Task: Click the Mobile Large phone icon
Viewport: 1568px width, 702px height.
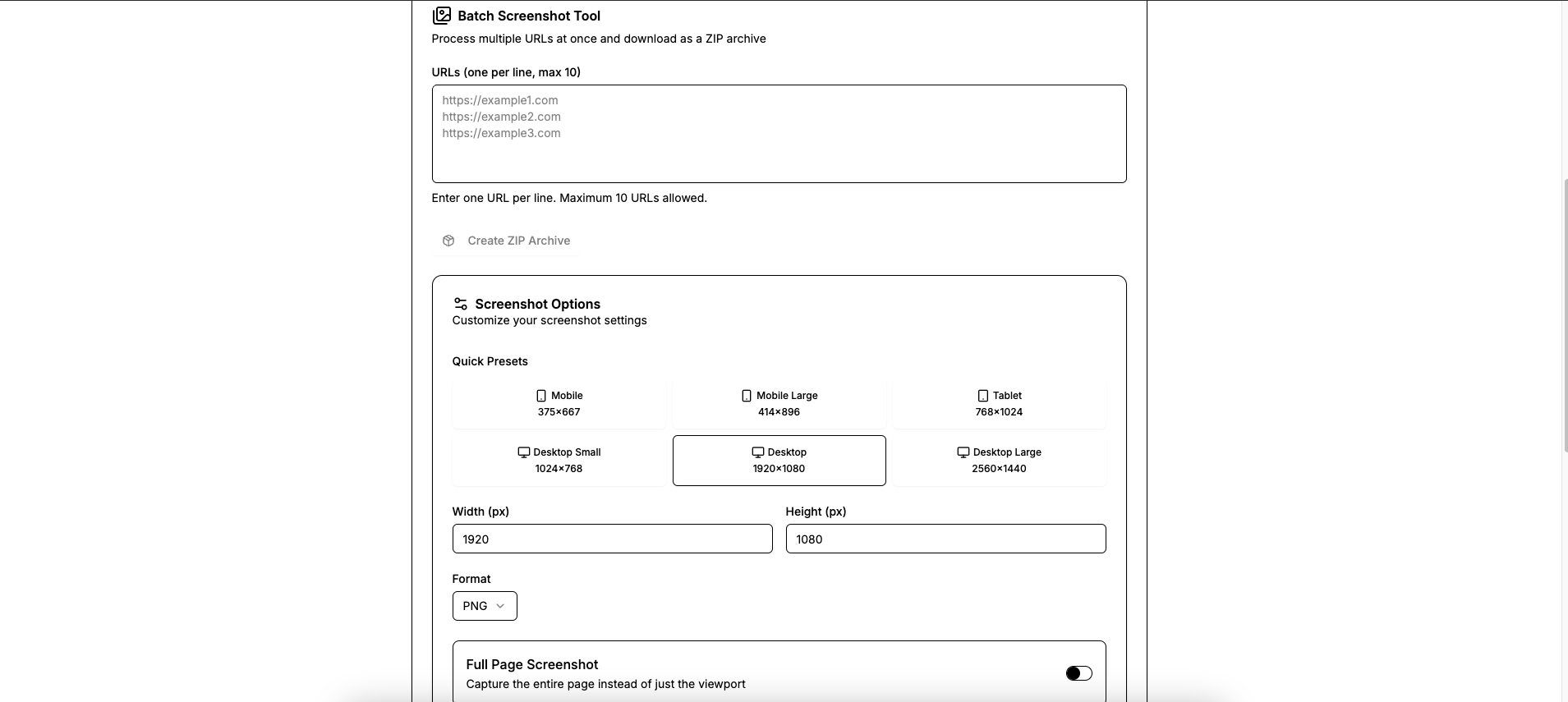Action: click(x=747, y=396)
